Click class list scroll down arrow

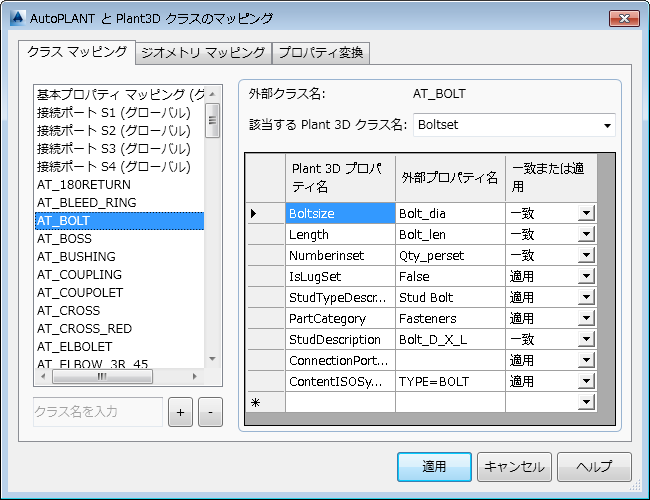pos(212,359)
